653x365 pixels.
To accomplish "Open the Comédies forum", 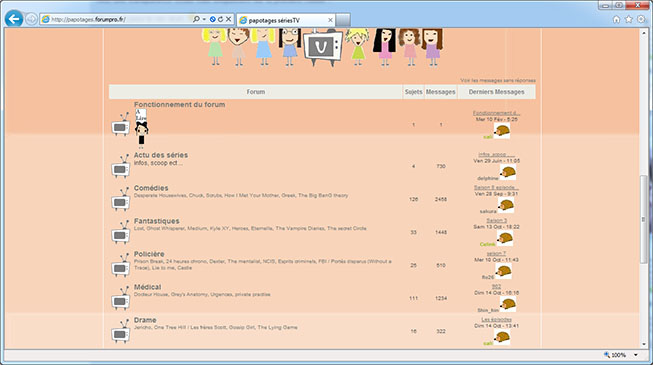I will click(x=151, y=188).
